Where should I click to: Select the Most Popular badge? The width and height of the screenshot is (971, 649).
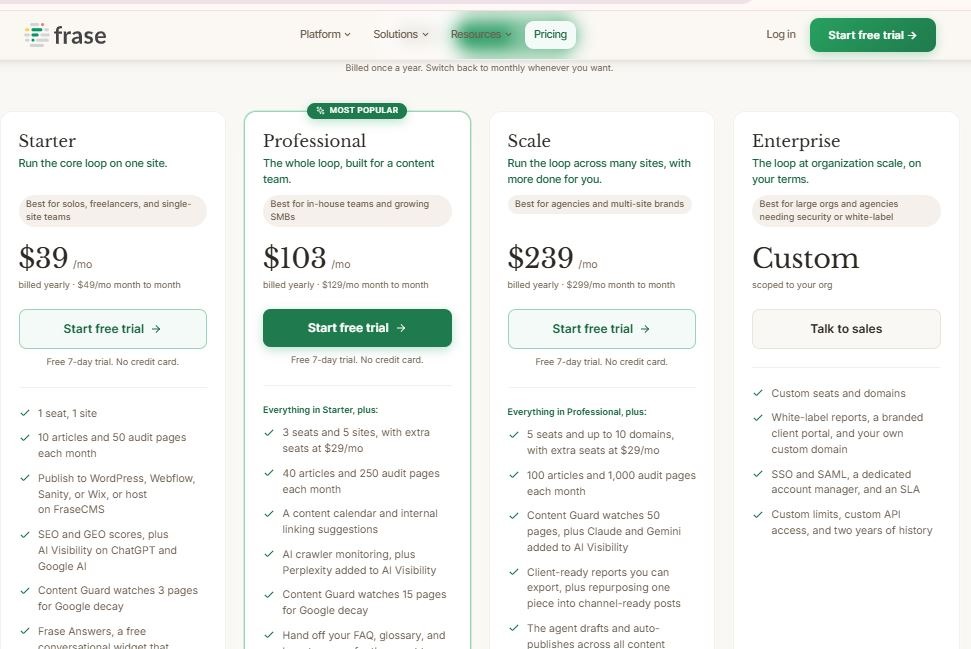[357, 110]
